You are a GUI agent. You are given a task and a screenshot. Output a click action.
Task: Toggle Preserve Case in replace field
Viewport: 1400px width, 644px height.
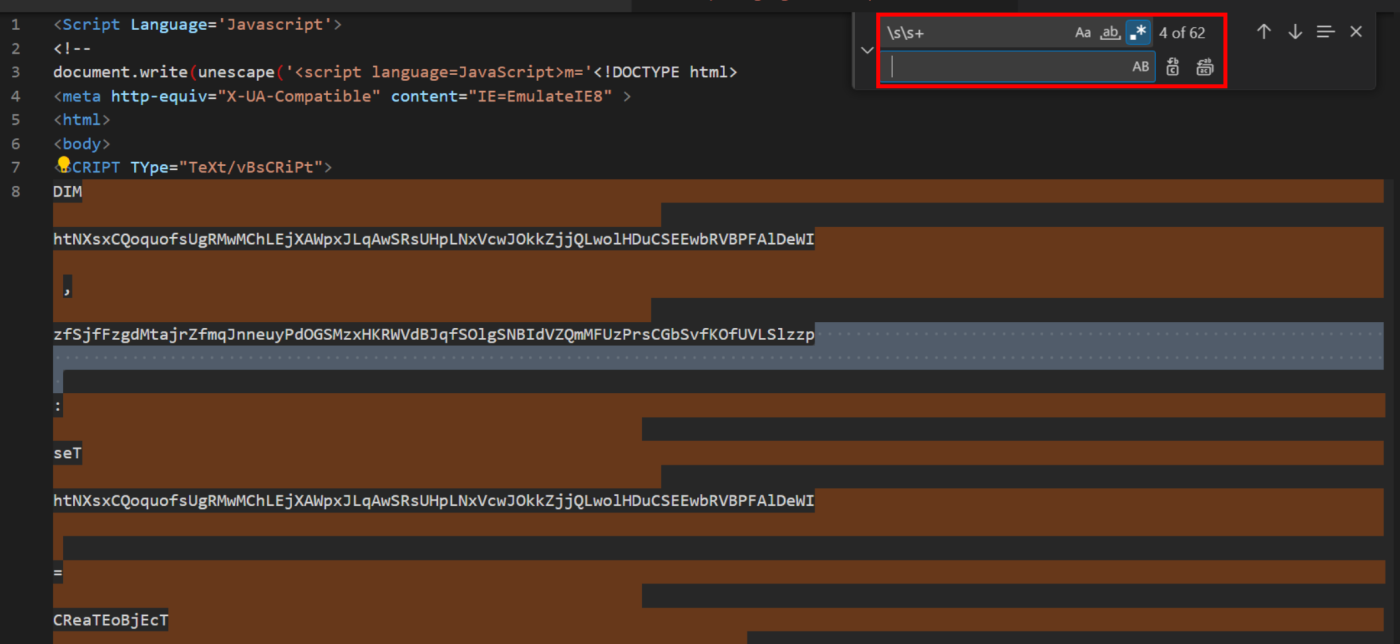pyautogui.click(x=1141, y=67)
